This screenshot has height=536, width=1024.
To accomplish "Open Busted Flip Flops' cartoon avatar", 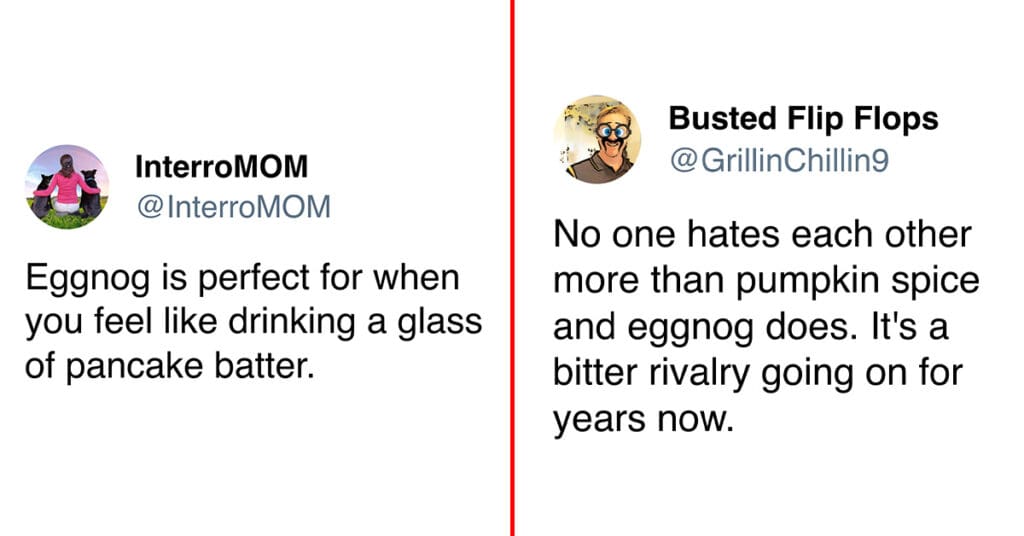I will [598, 139].
